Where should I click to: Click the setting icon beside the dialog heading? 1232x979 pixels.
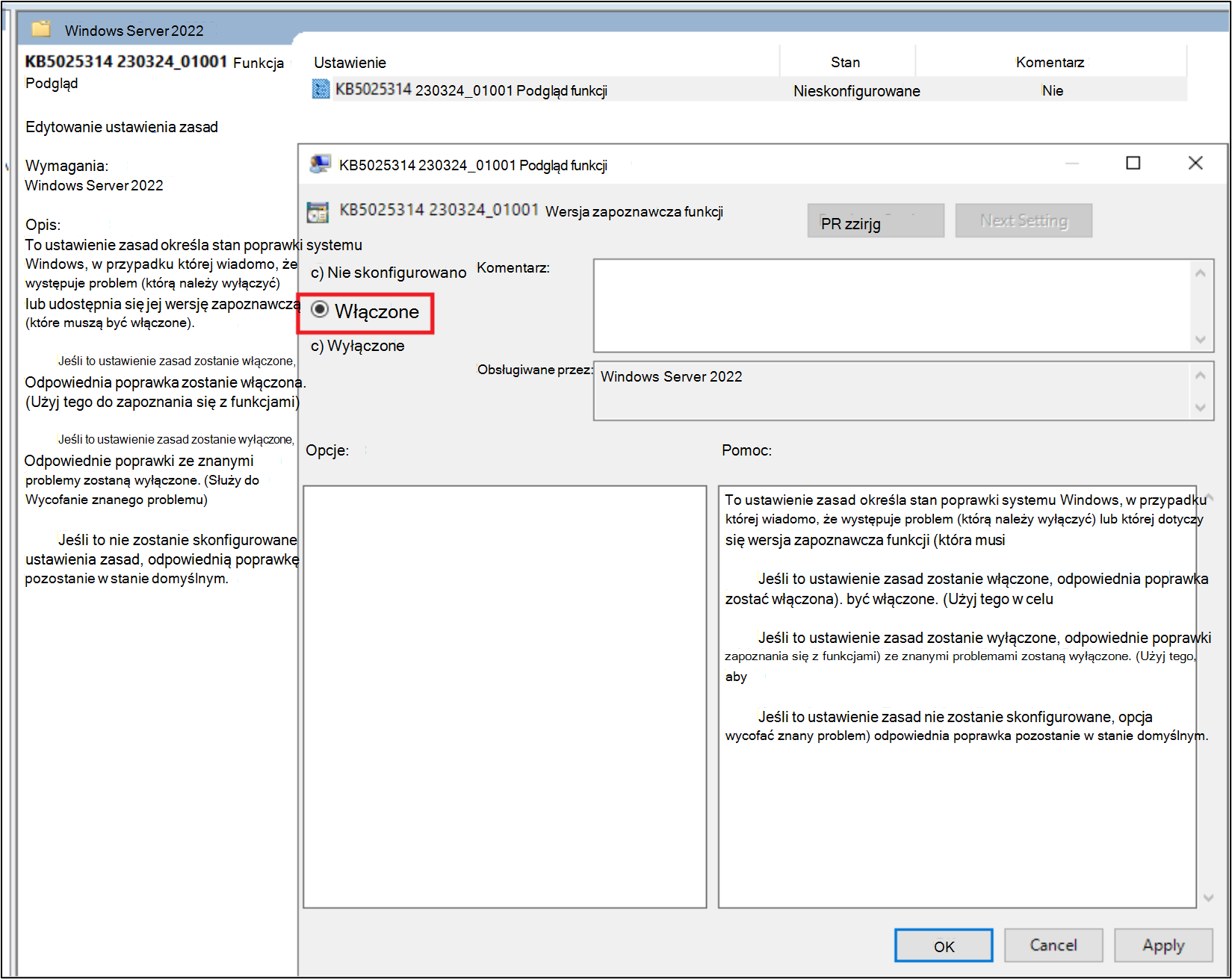(318, 212)
